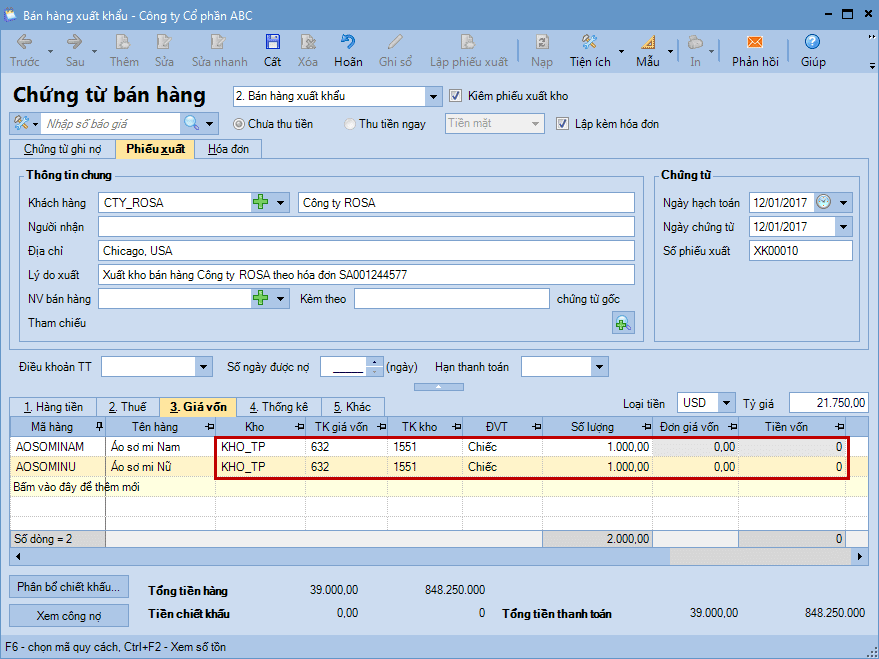
Task: Click grid horizontal scrollbar left arrow
Action: (18, 556)
